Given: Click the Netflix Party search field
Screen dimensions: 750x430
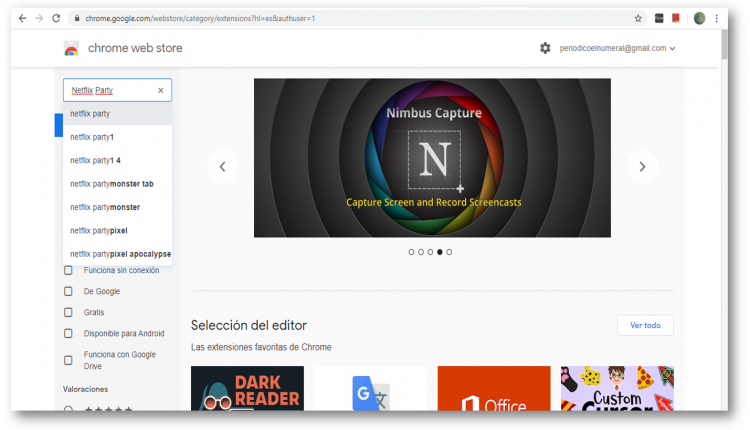Looking at the screenshot, I should pyautogui.click(x=110, y=90).
